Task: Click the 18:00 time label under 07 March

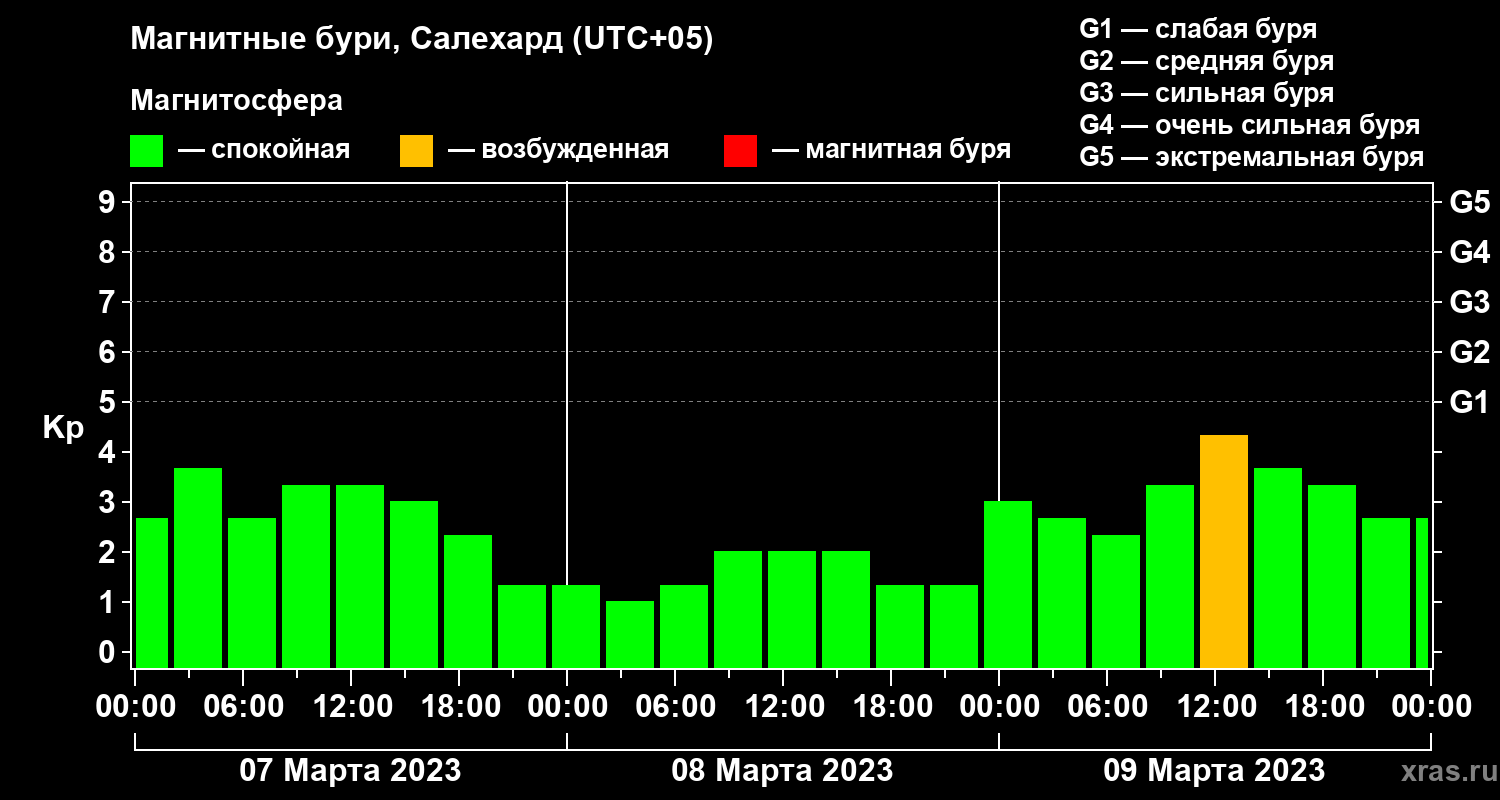Action: [x=459, y=707]
